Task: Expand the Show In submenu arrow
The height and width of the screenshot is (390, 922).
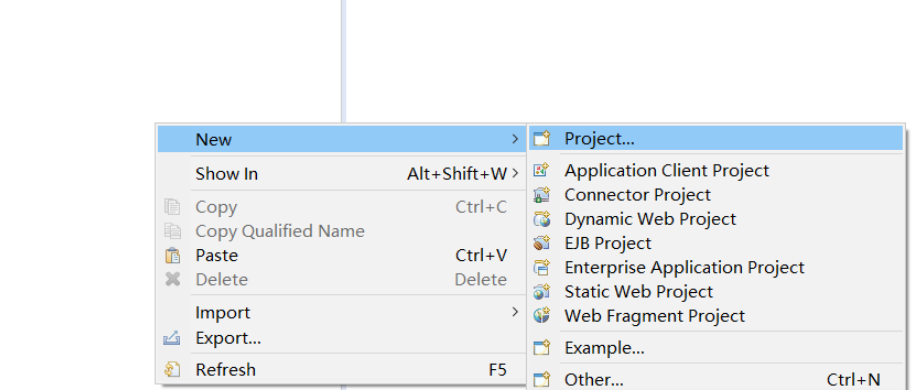Action: coord(515,174)
